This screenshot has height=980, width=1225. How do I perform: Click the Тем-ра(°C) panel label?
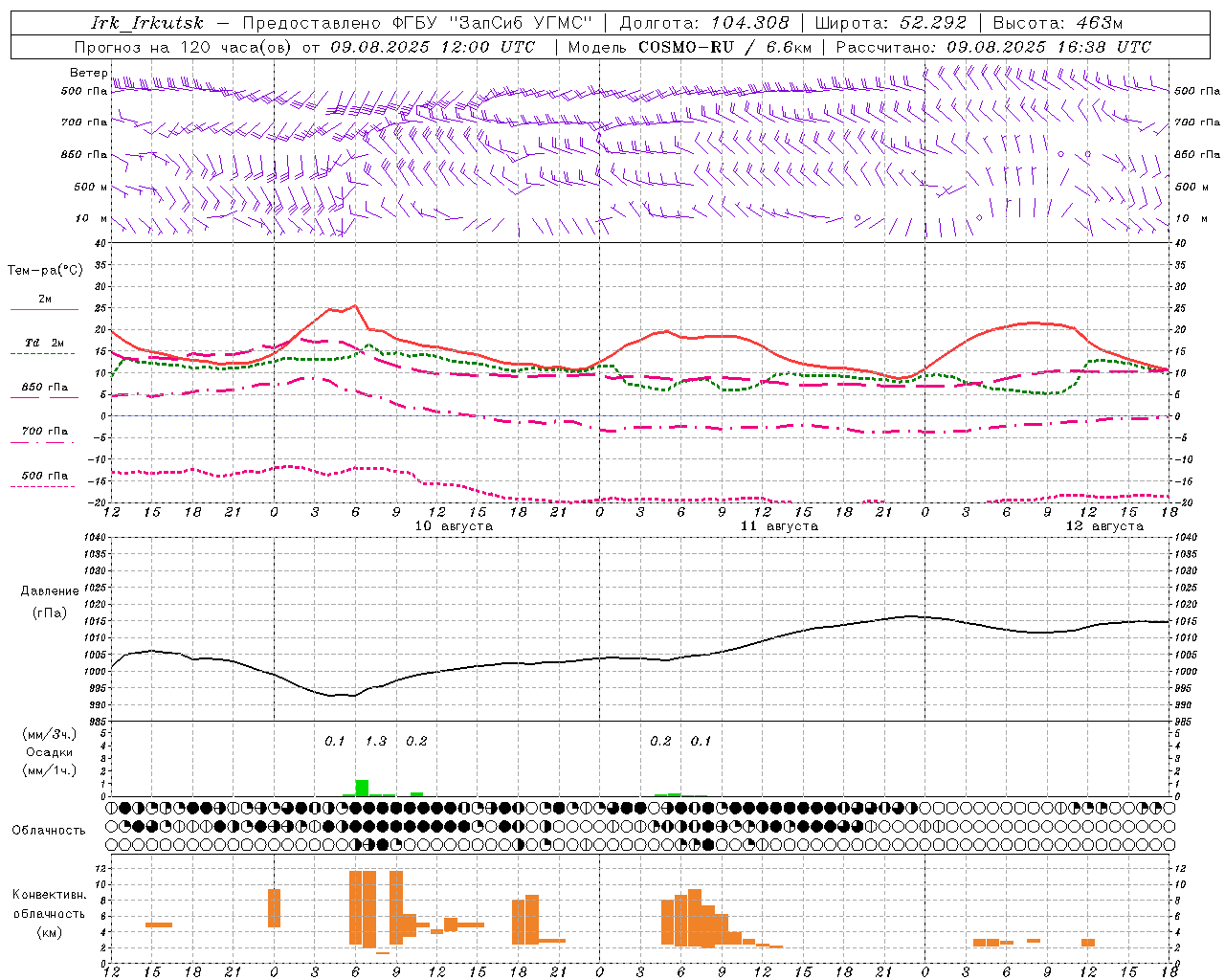click(x=45, y=271)
